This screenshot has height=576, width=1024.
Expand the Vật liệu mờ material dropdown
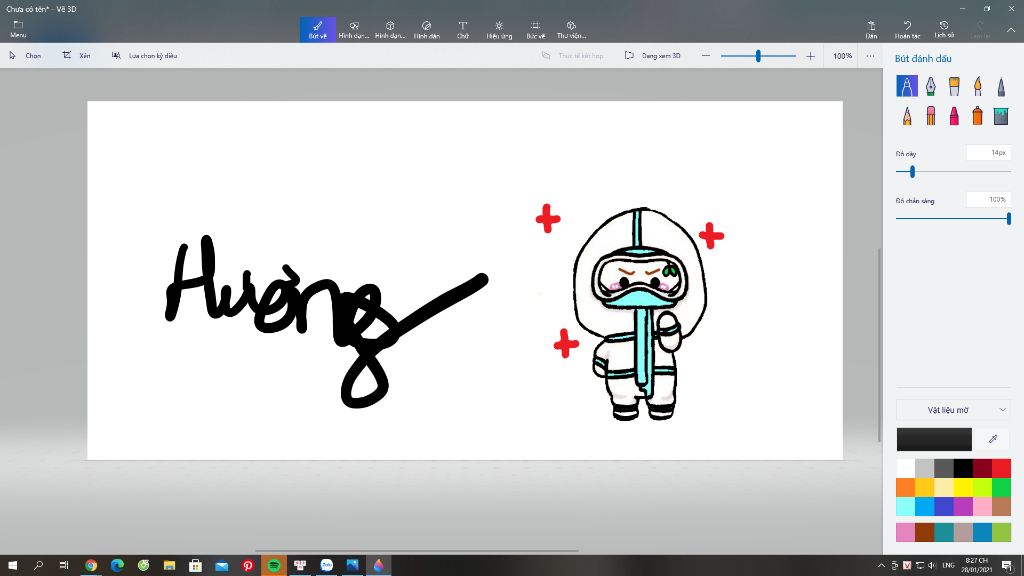(953, 410)
